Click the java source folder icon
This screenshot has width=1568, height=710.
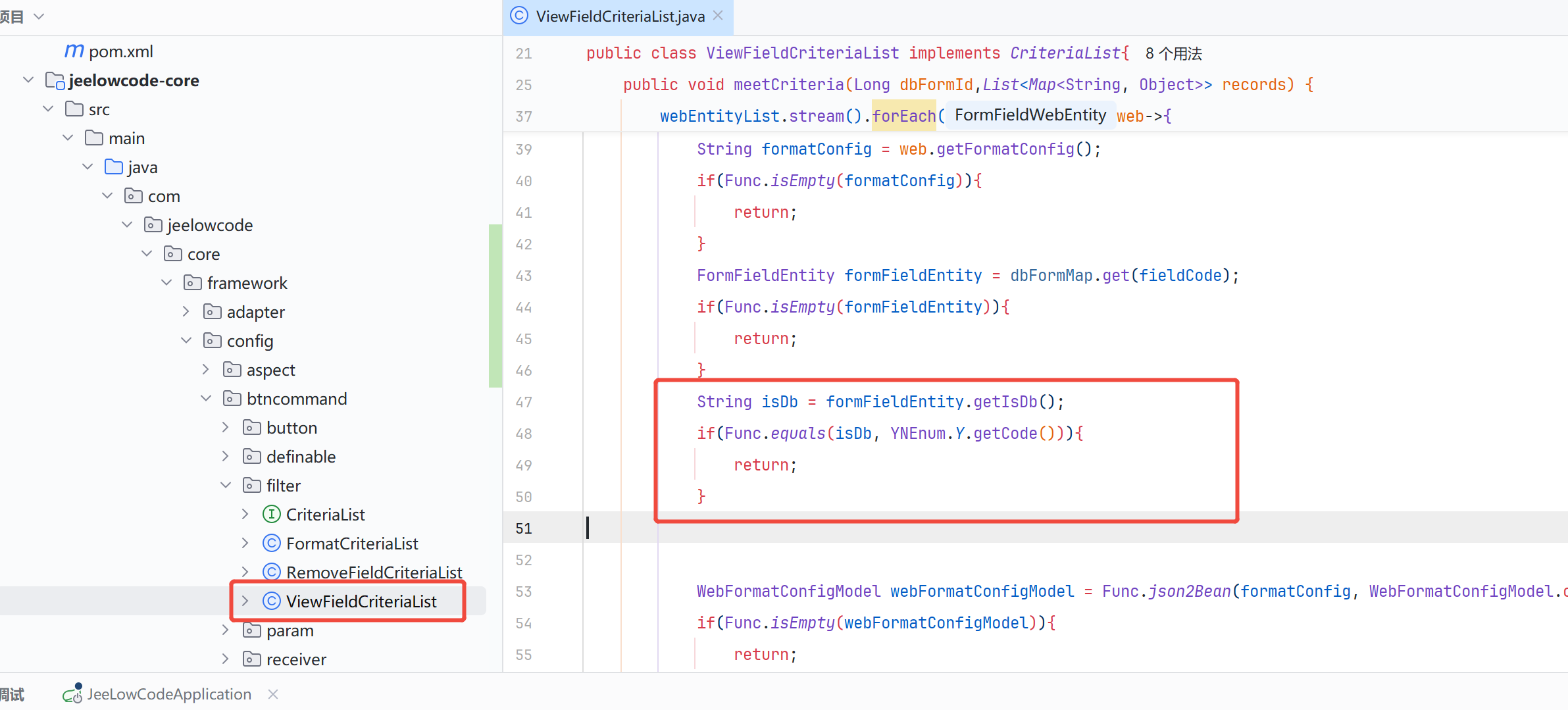pyautogui.click(x=114, y=167)
